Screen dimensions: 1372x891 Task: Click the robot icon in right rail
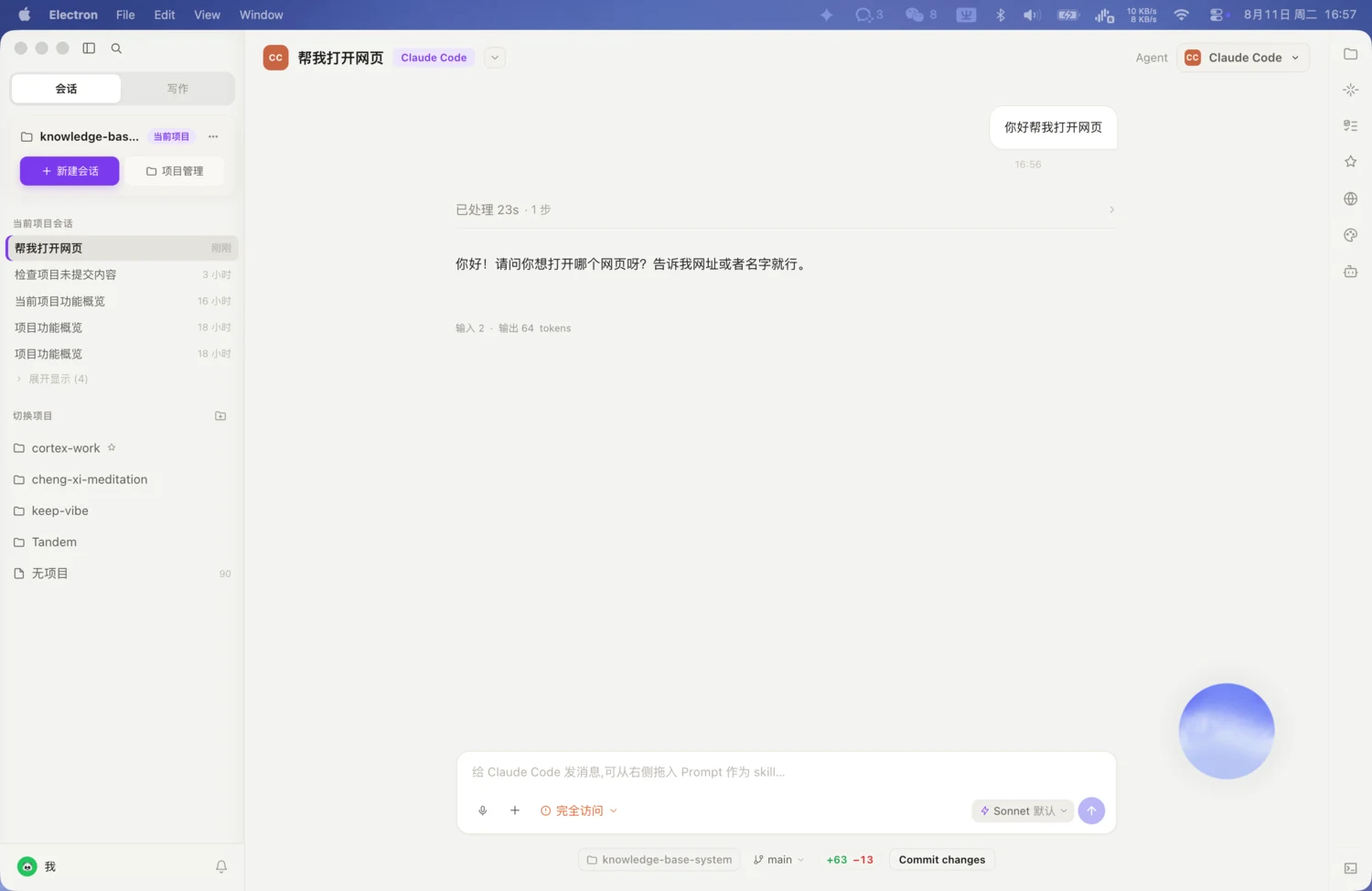(x=1350, y=272)
